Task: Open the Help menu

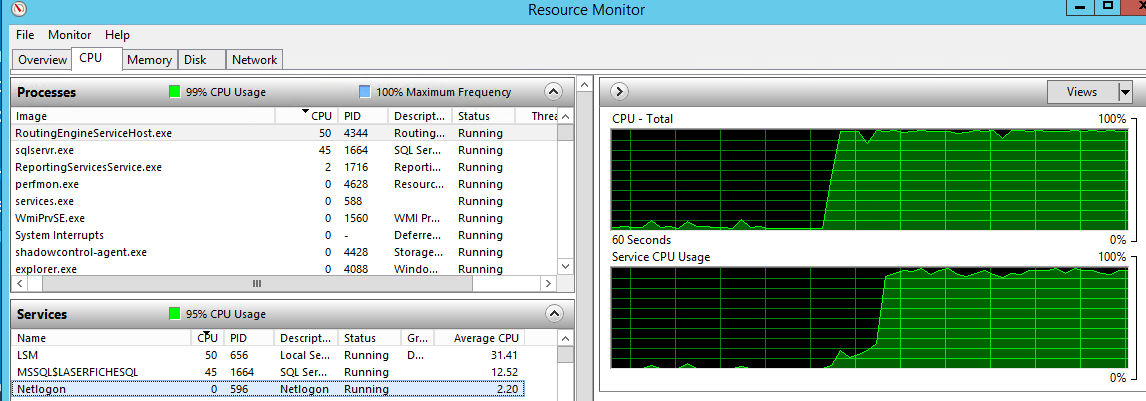Action: click(117, 34)
